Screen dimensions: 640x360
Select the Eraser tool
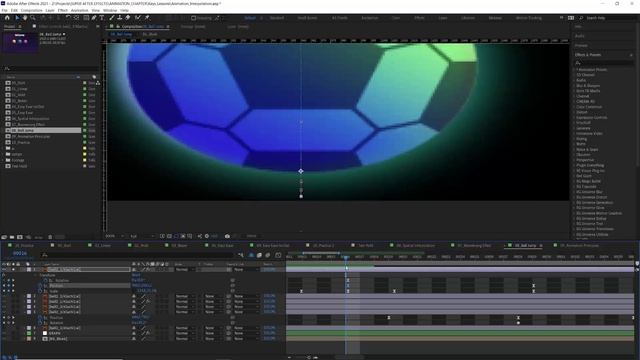point(127,18)
